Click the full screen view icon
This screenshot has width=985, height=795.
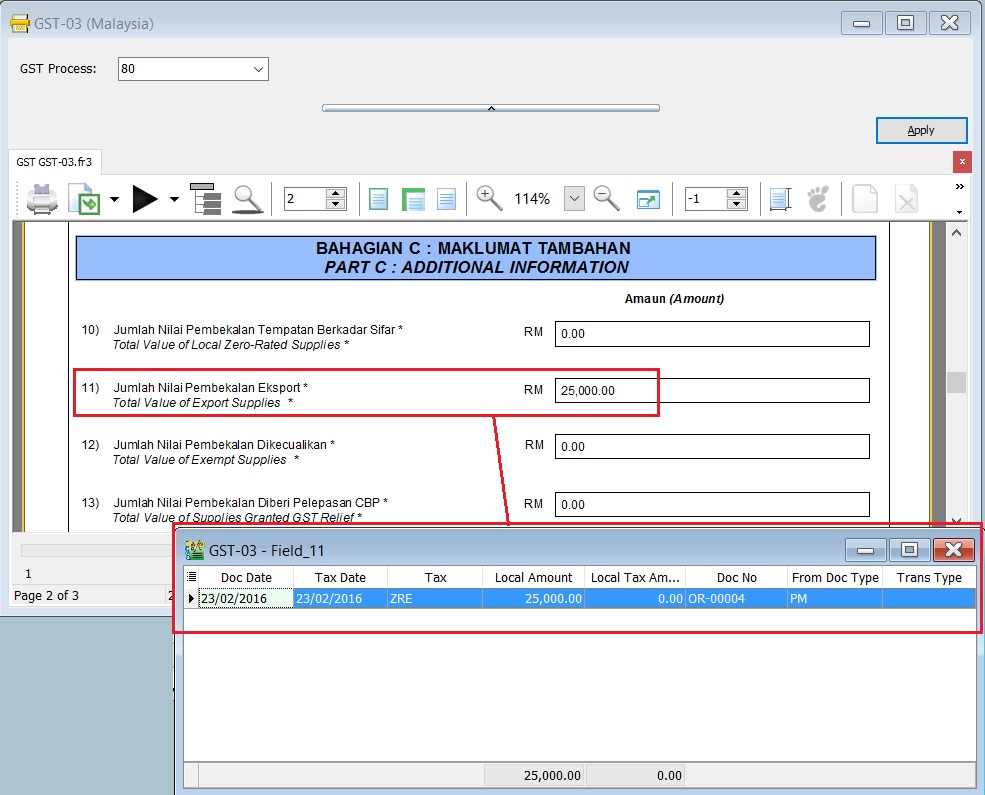[x=648, y=199]
